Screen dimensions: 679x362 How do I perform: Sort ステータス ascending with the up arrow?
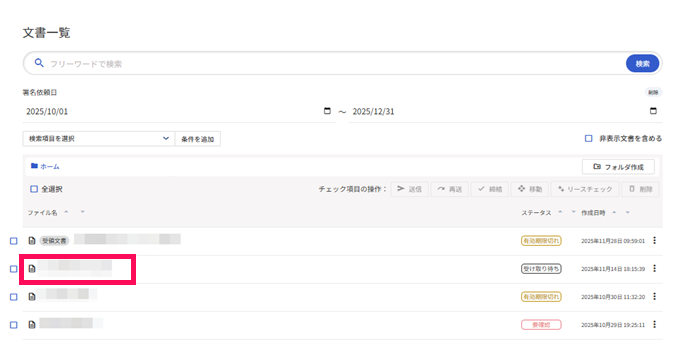pyautogui.click(x=560, y=212)
